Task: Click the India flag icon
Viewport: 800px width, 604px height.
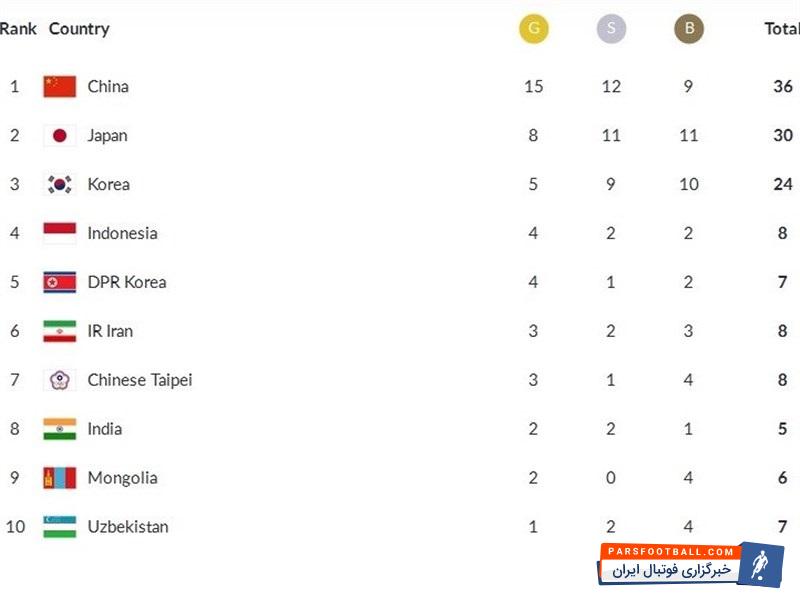Action: click(x=60, y=429)
